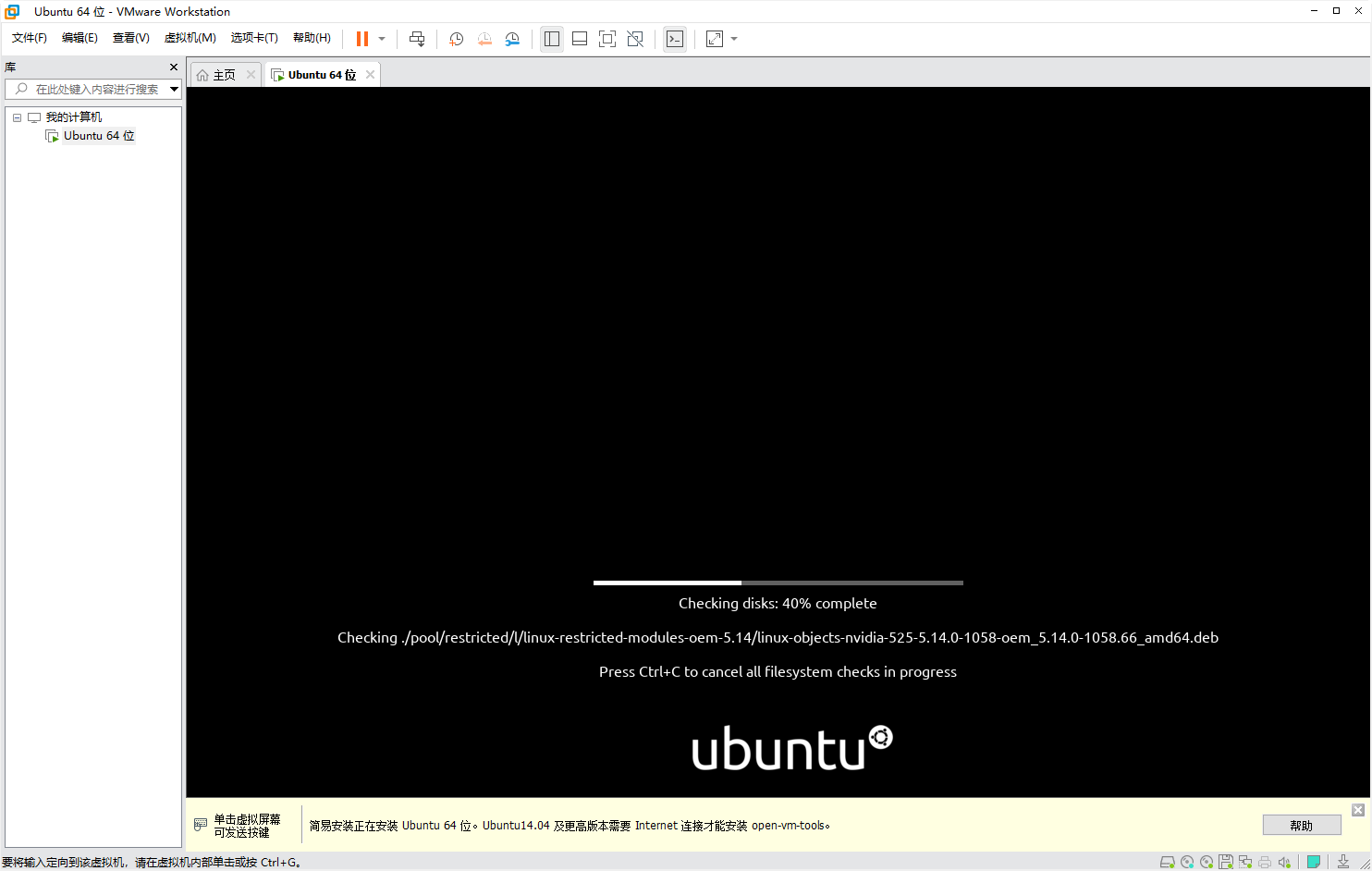Screen dimensions: 1372x871
Task: Click the VMware Workstation title bar logo
Action: pyautogui.click(x=12, y=11)
